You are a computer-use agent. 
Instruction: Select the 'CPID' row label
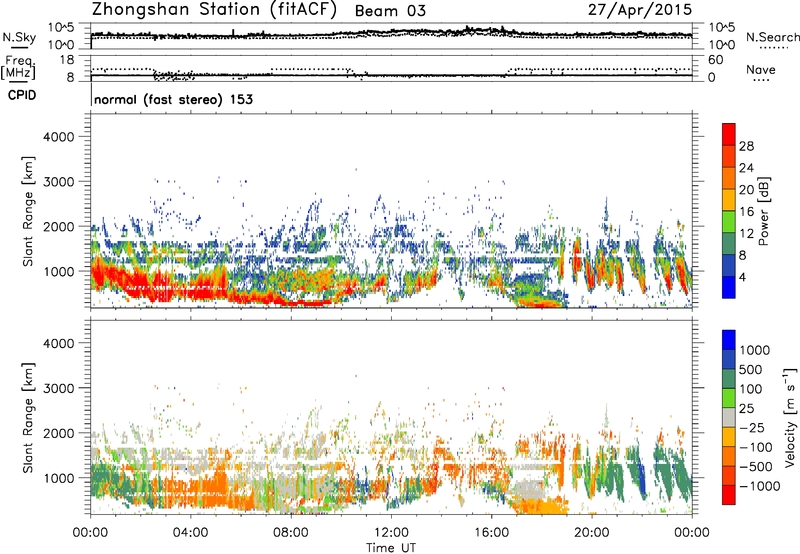tap(22, 95)
